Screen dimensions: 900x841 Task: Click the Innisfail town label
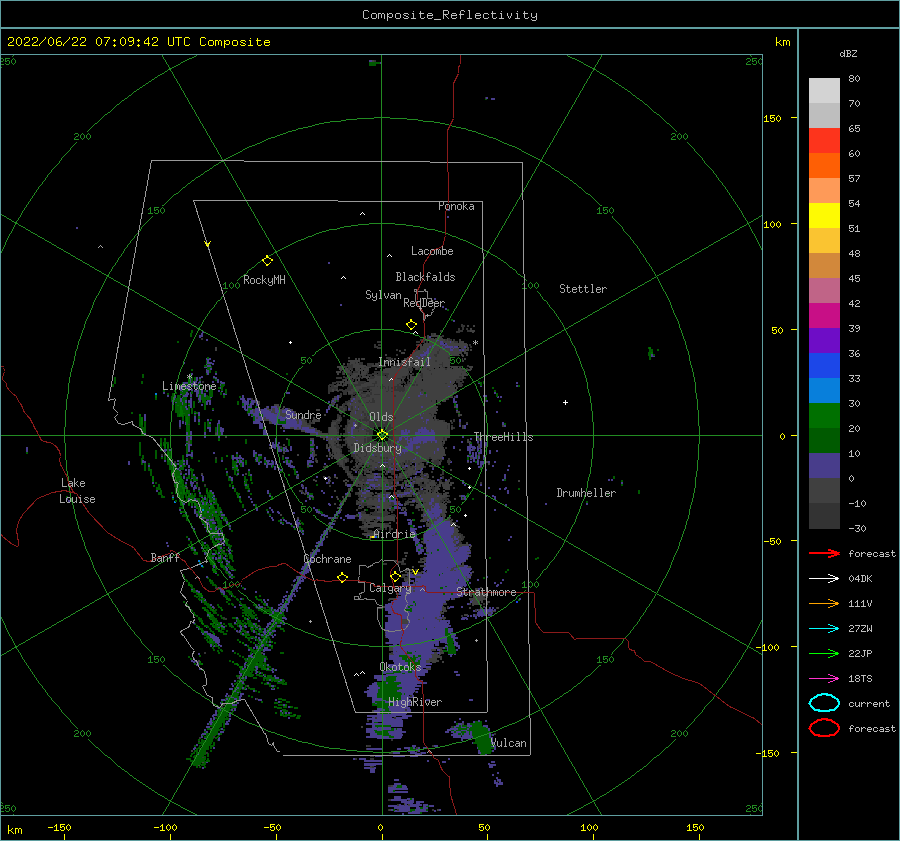[x=404, y=362]
